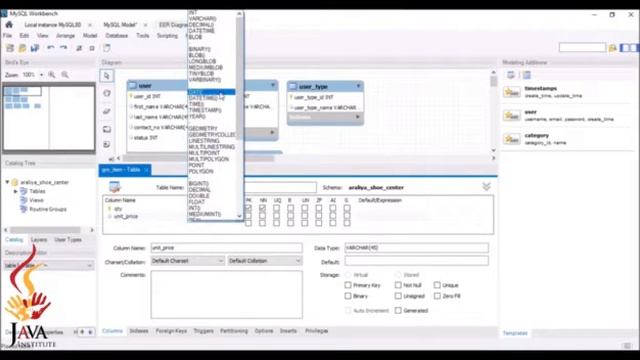This screenshot has width=640, height=360.
Task: Open the Database menu
Action: coord(117,36)
